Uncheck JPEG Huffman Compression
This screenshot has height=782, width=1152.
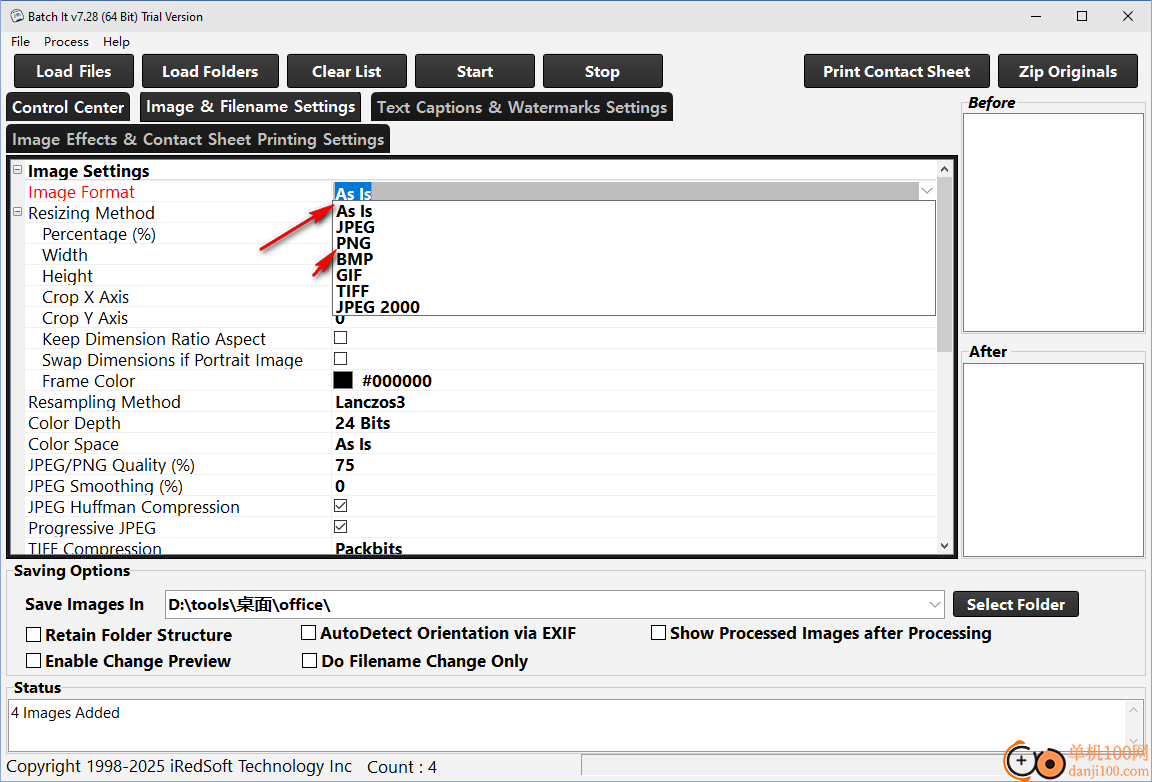pos(340,506)
